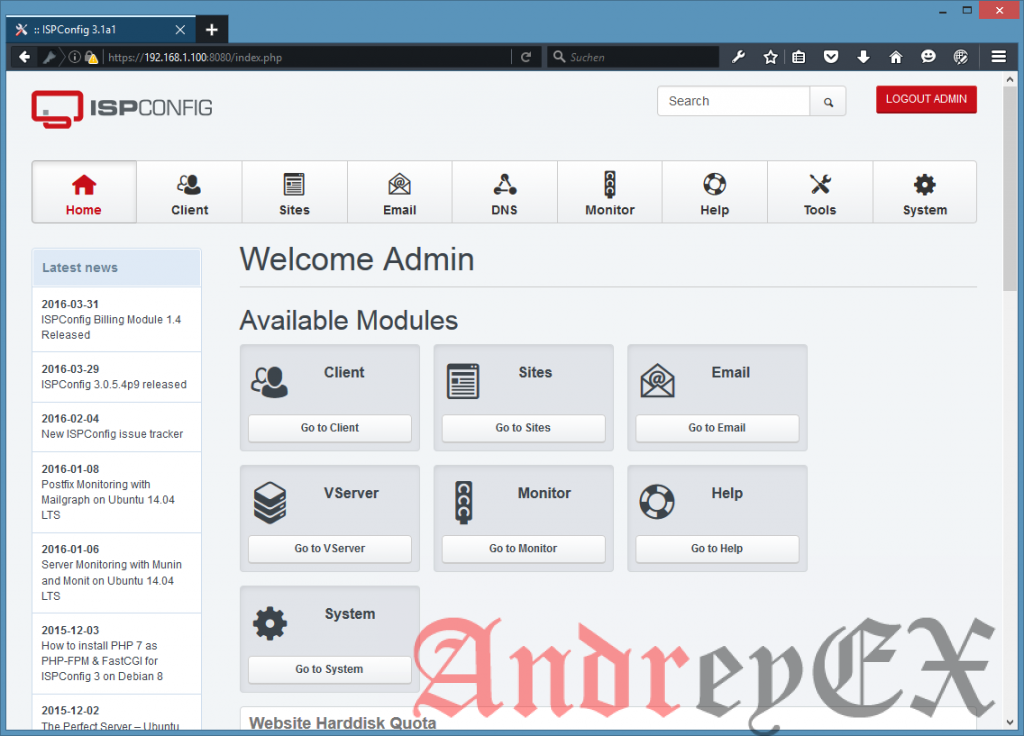Open the bookmarks list icon
1024x736 pixels.
799,57
